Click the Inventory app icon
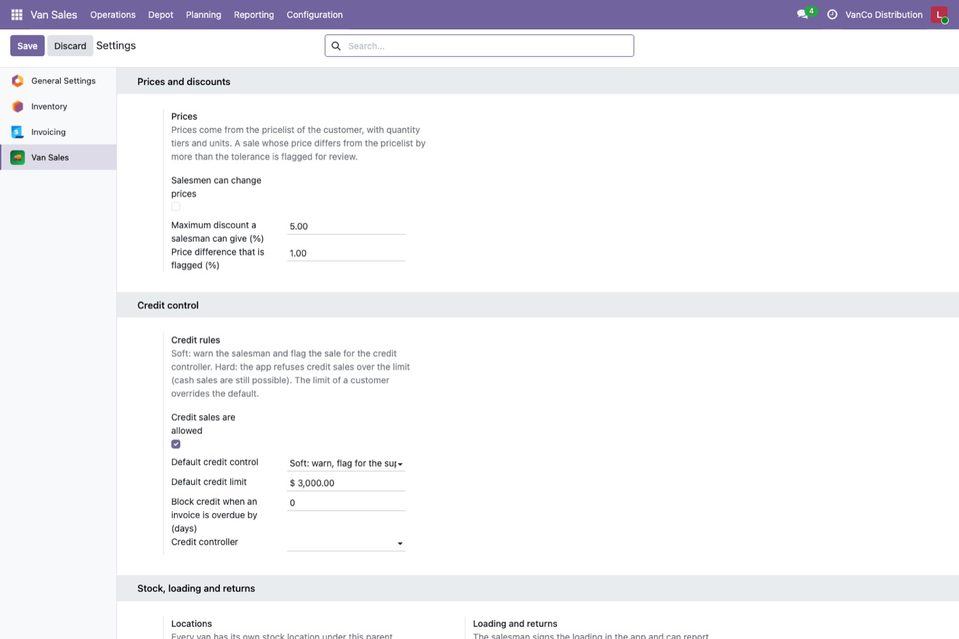The height and width of the screenshot is (639, 959). (x=18, y=106)
